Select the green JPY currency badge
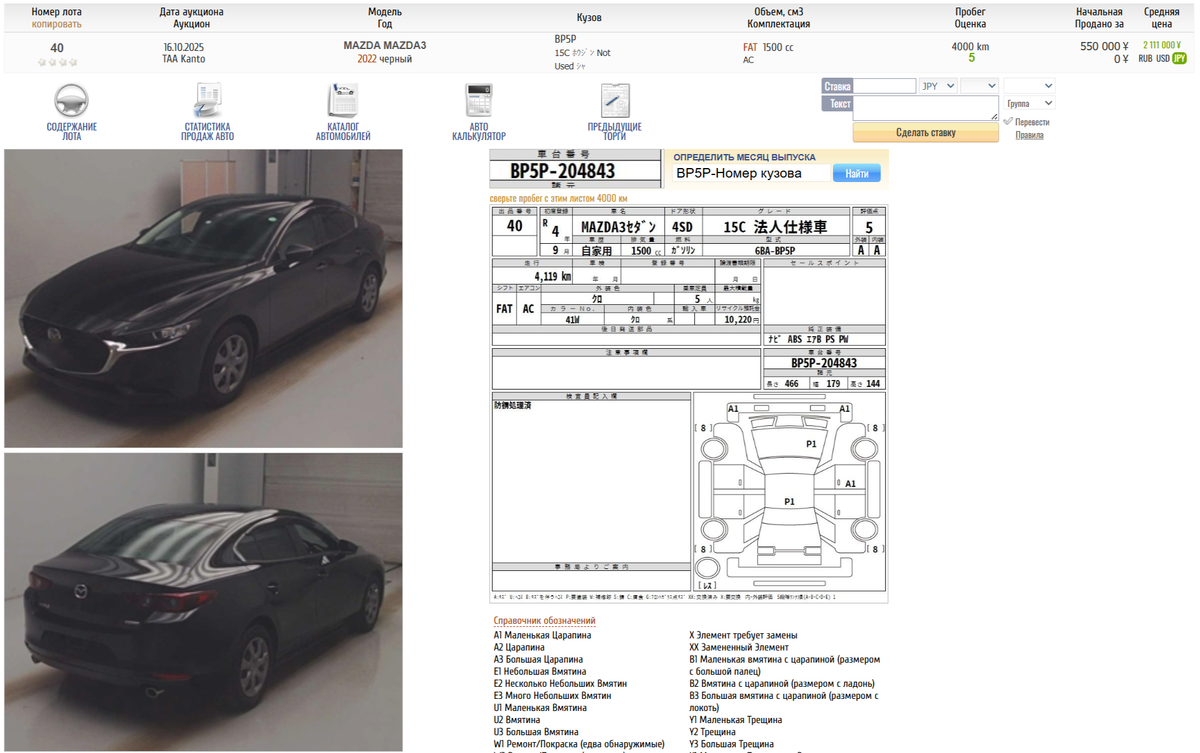Viewport: 1200px width, 753px height. click(1180, 59)
